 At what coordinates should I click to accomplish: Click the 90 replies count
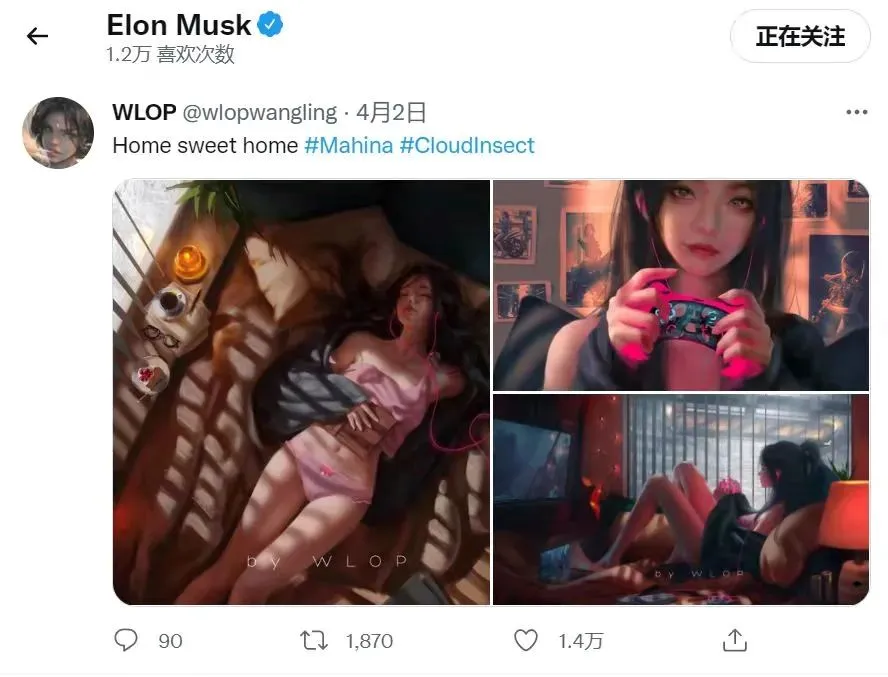pos(170,641)
